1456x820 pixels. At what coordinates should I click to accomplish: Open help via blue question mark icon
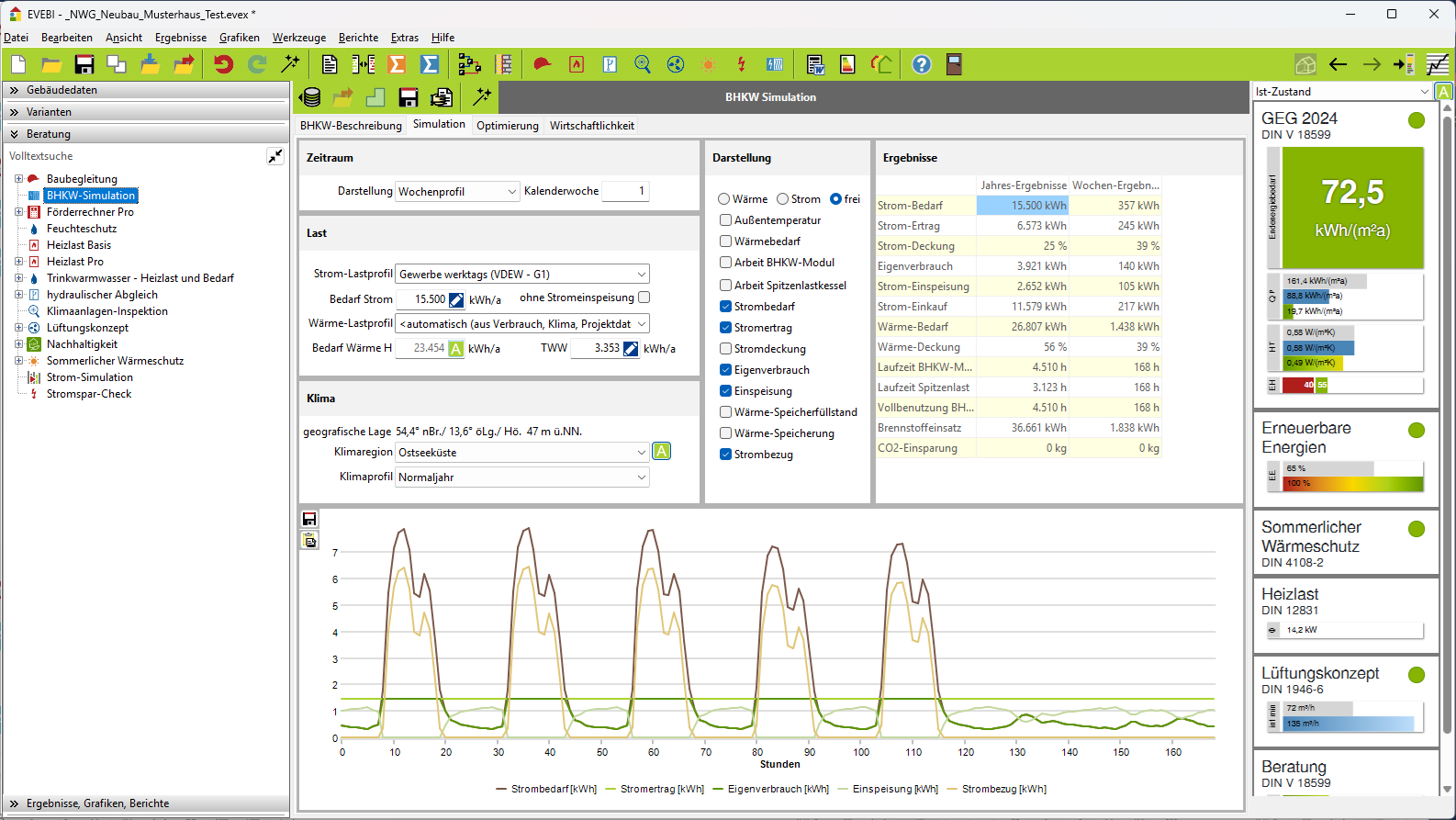click(922, 64)
